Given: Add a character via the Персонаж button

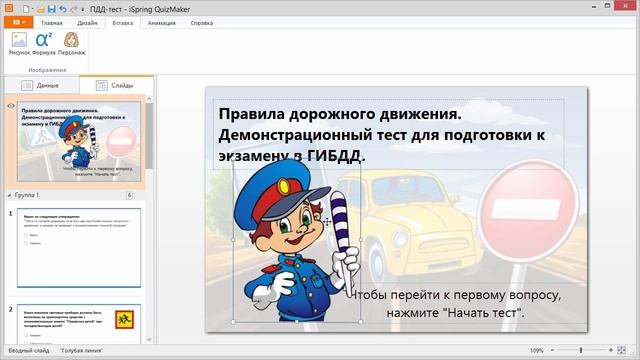Looking at the screenshot, I should click(x=71, y=44).
